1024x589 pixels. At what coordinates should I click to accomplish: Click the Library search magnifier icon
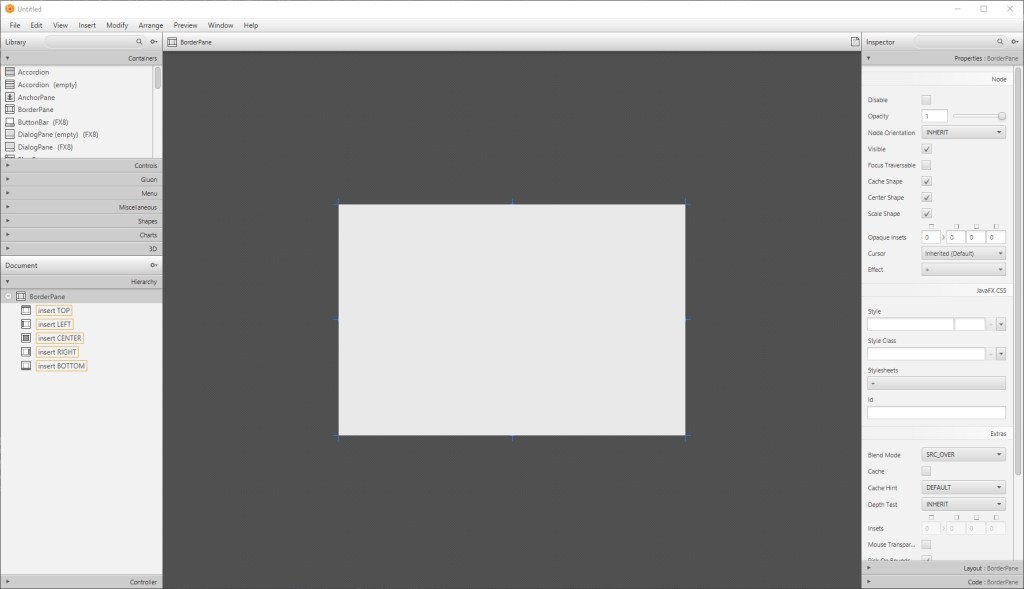(x=139, y=42)
